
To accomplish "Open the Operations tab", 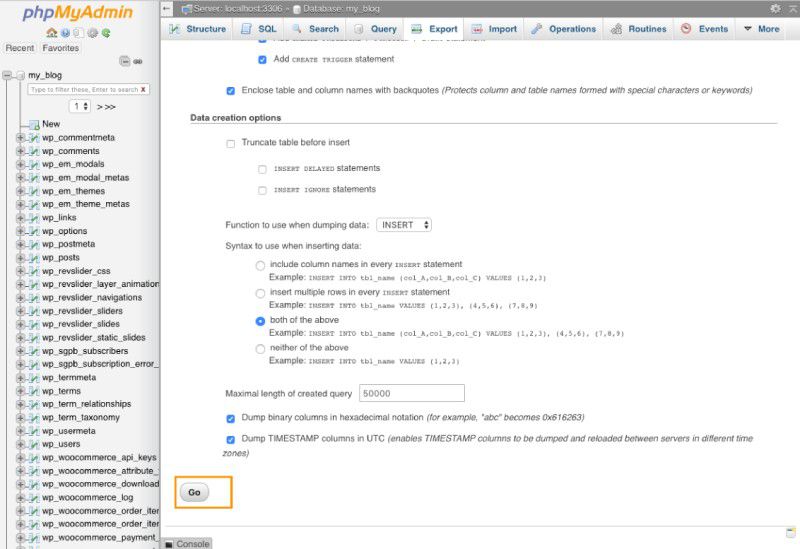I will tap(563, 29).
